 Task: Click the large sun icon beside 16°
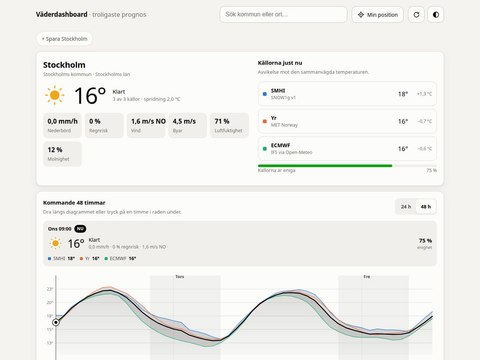pos(54,95)
